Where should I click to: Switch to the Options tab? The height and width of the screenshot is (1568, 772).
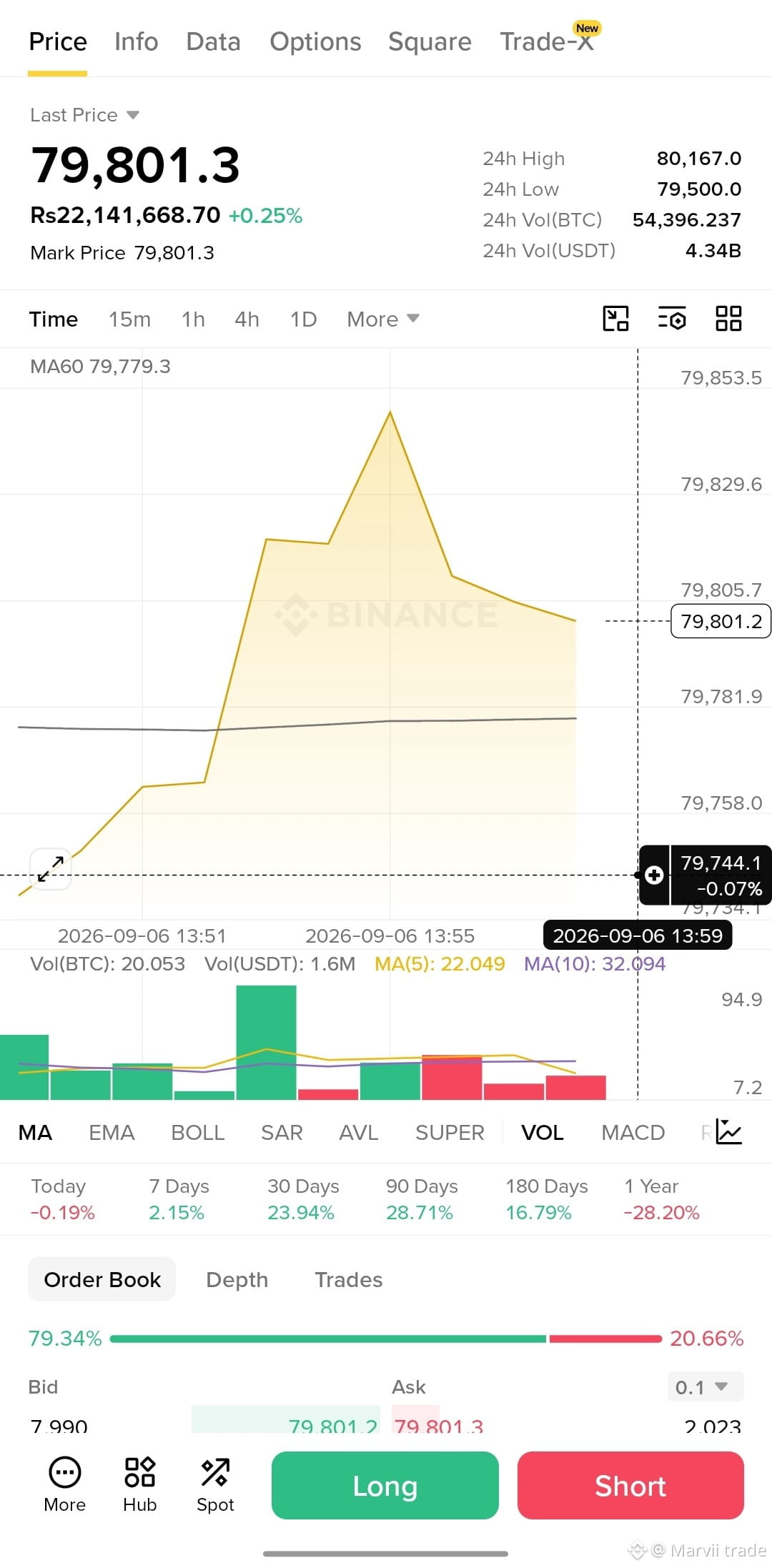tap(315, 41)
